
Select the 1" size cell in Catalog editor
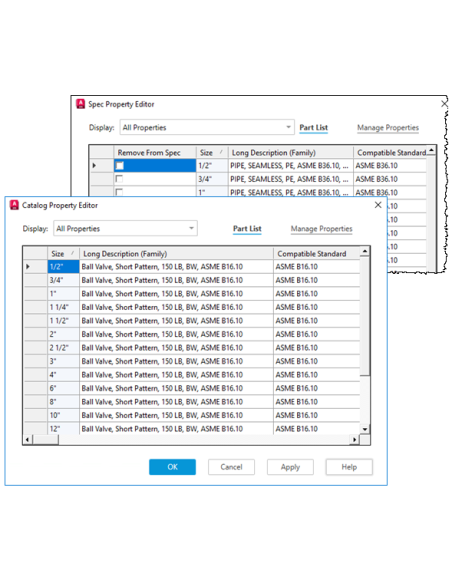(x=63, y=294)
